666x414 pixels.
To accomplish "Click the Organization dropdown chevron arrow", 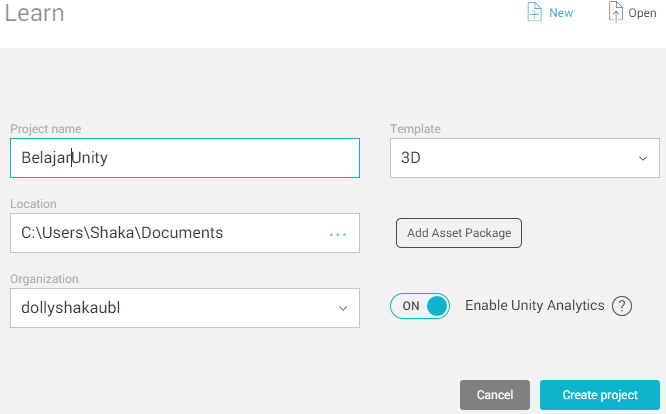I will point(343,308).
